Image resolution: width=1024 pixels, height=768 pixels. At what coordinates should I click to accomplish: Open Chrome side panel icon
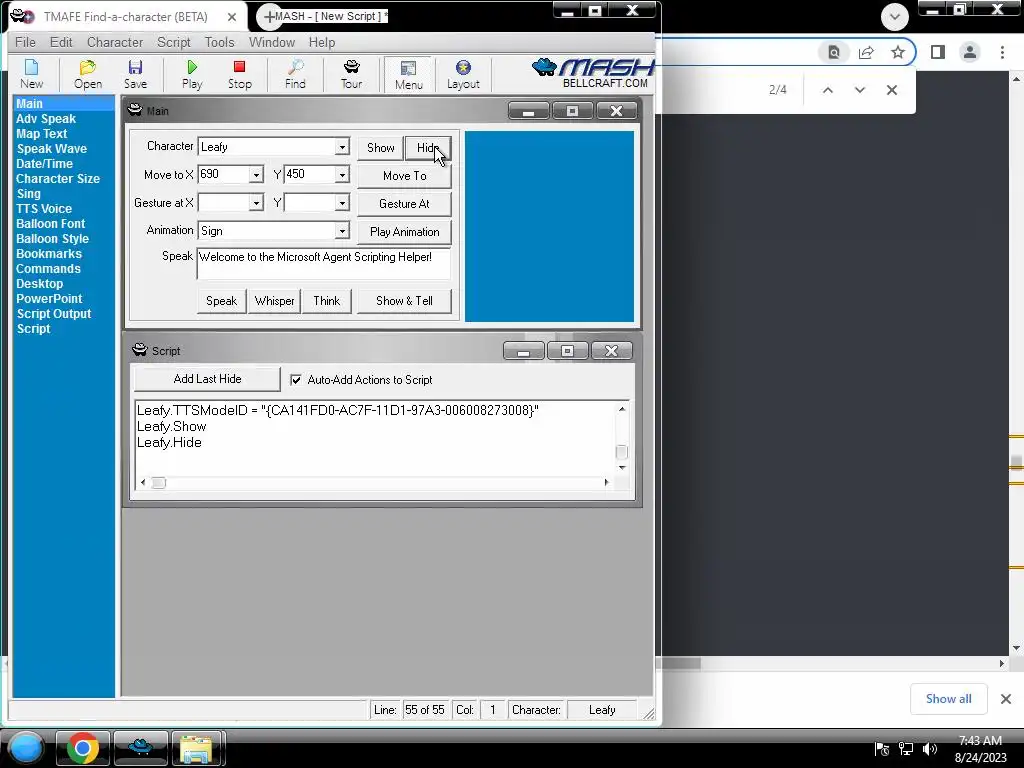pos(938,52)
